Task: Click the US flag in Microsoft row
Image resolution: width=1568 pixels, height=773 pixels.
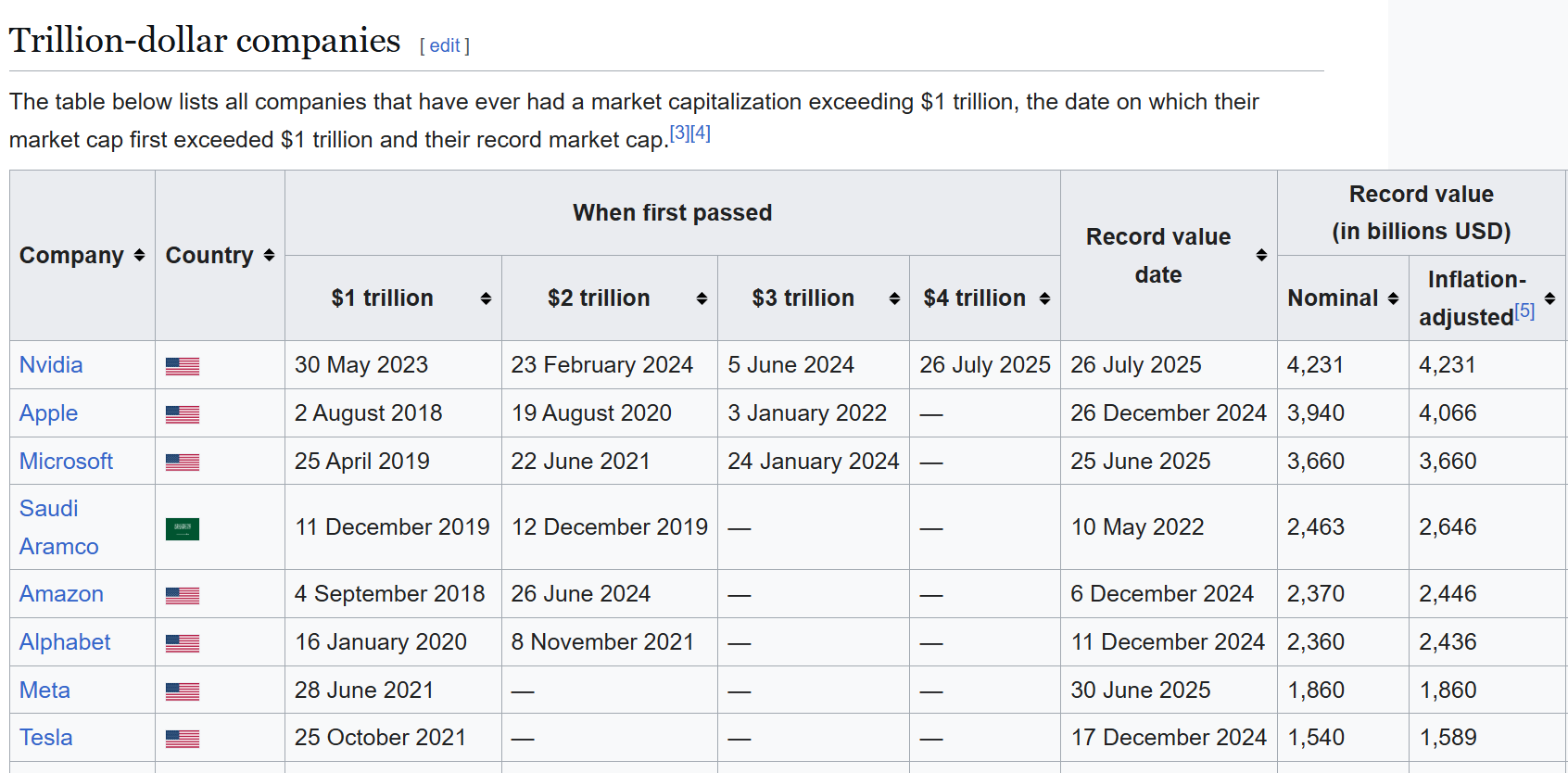Action: coord(183,462)
